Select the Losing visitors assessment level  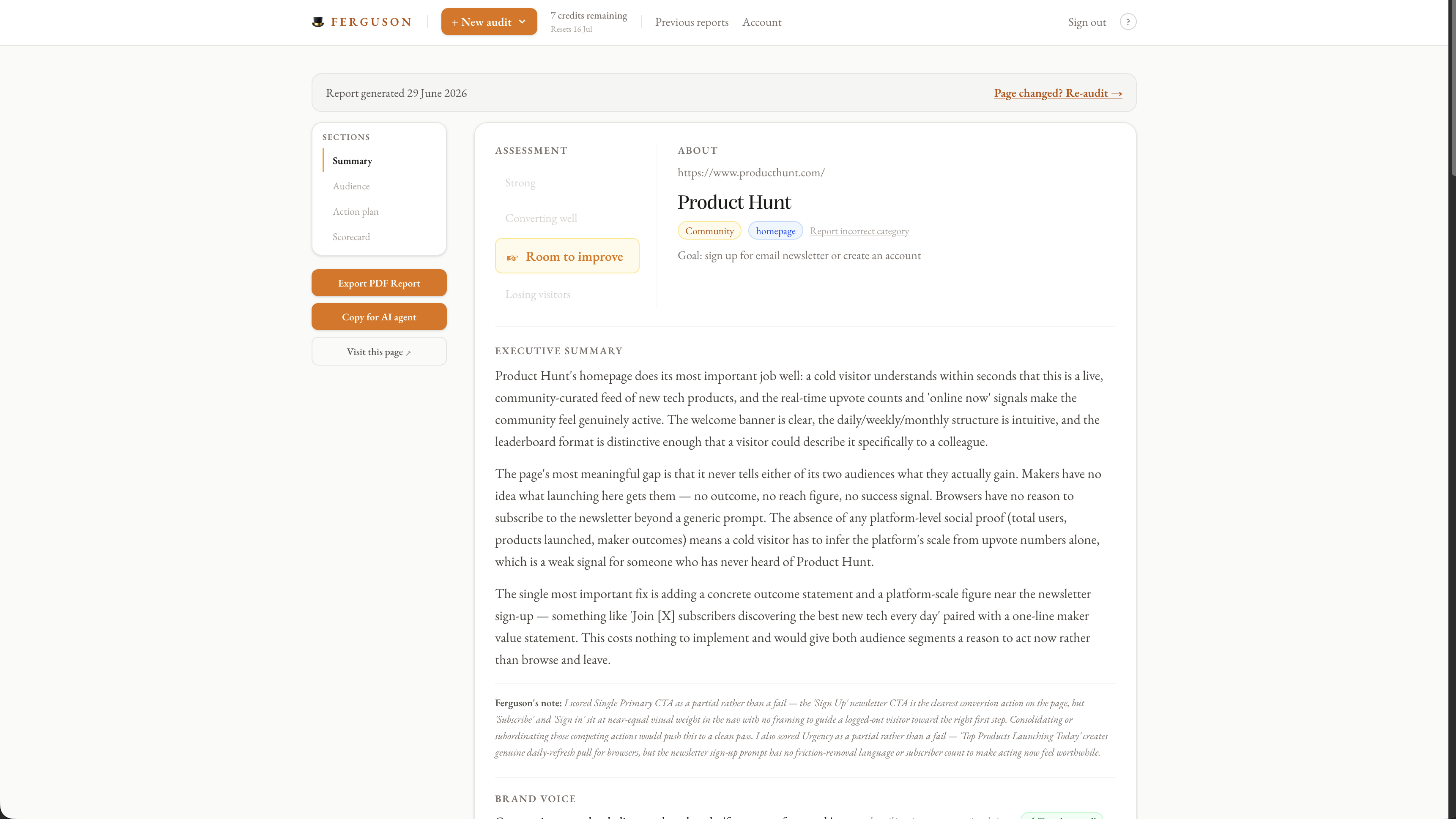pos(537,294)
